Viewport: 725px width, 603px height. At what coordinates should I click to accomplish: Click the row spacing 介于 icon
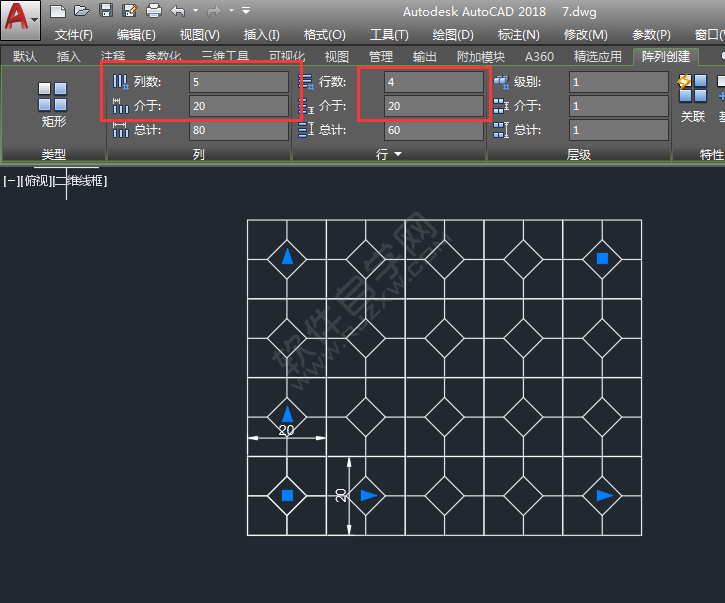(x=306, y=106)
